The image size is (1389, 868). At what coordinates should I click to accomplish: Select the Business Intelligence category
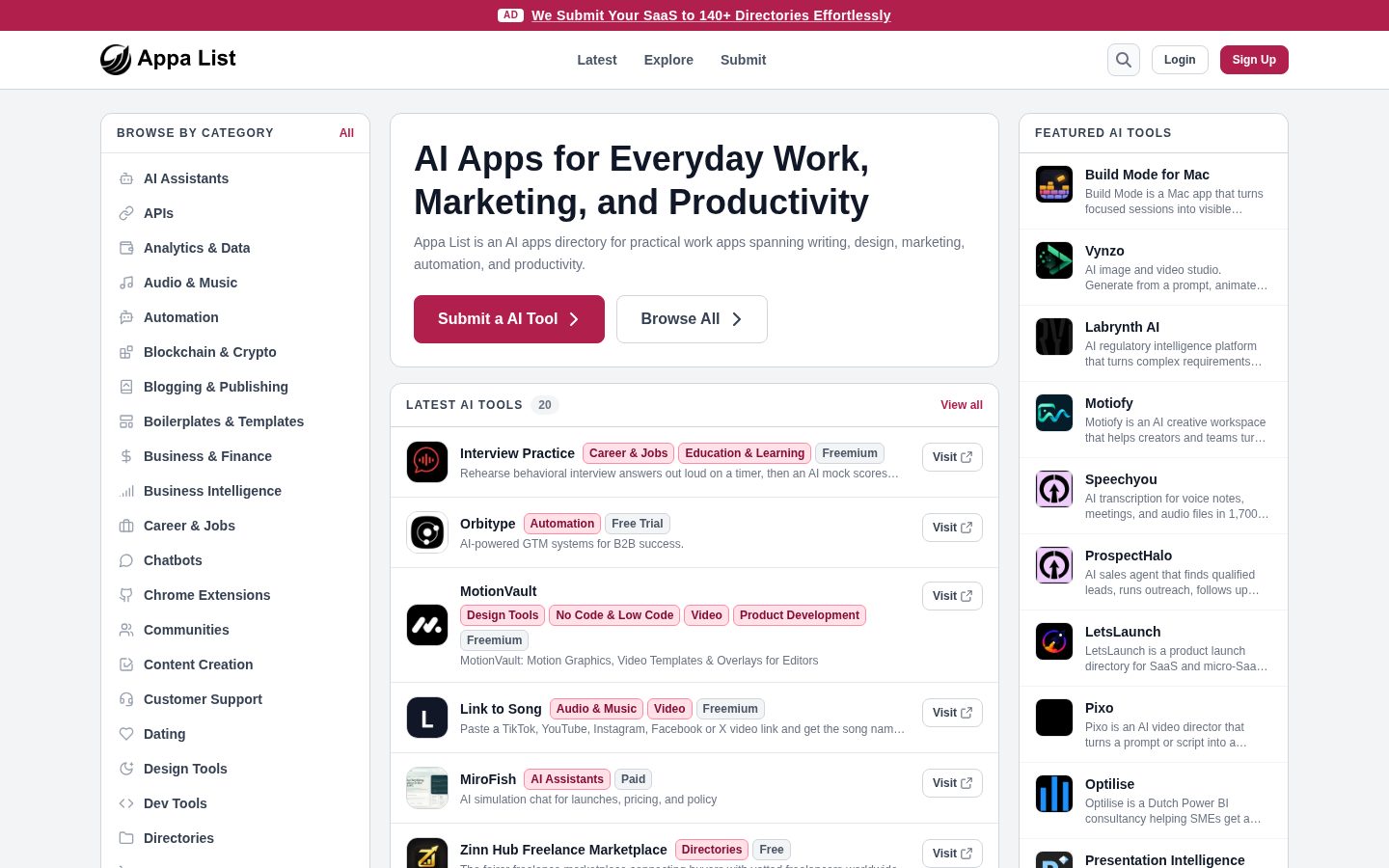click(x=235, y=491)
